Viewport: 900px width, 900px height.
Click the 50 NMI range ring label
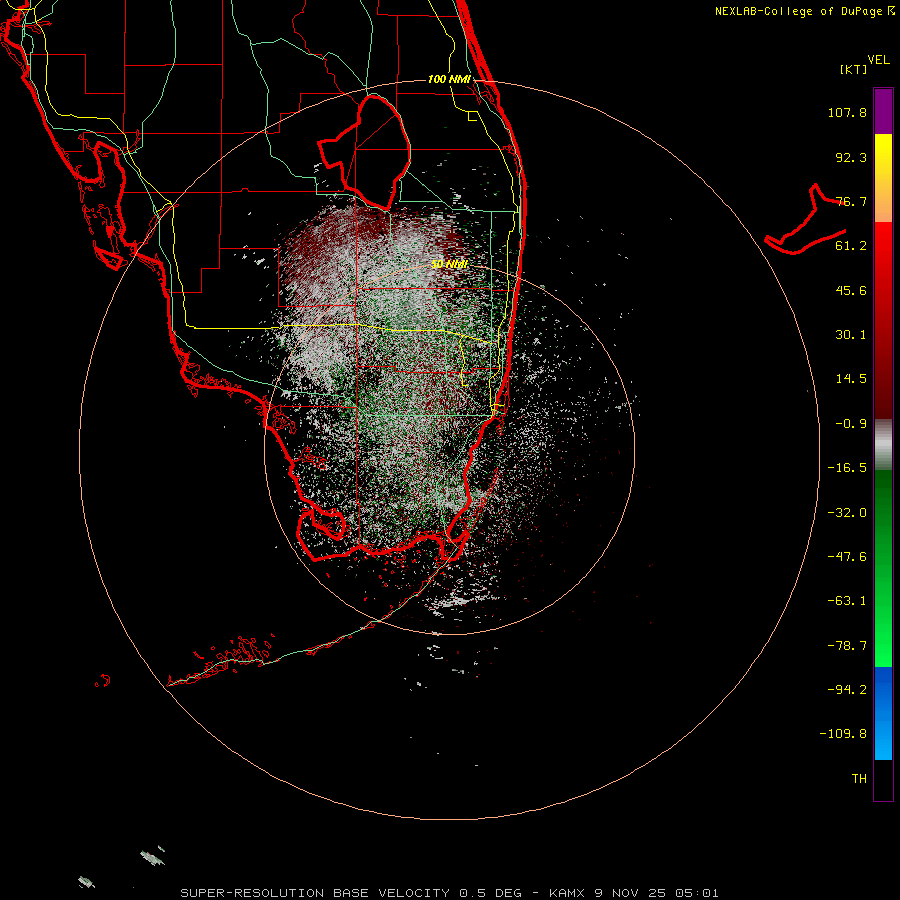[449, 264]
